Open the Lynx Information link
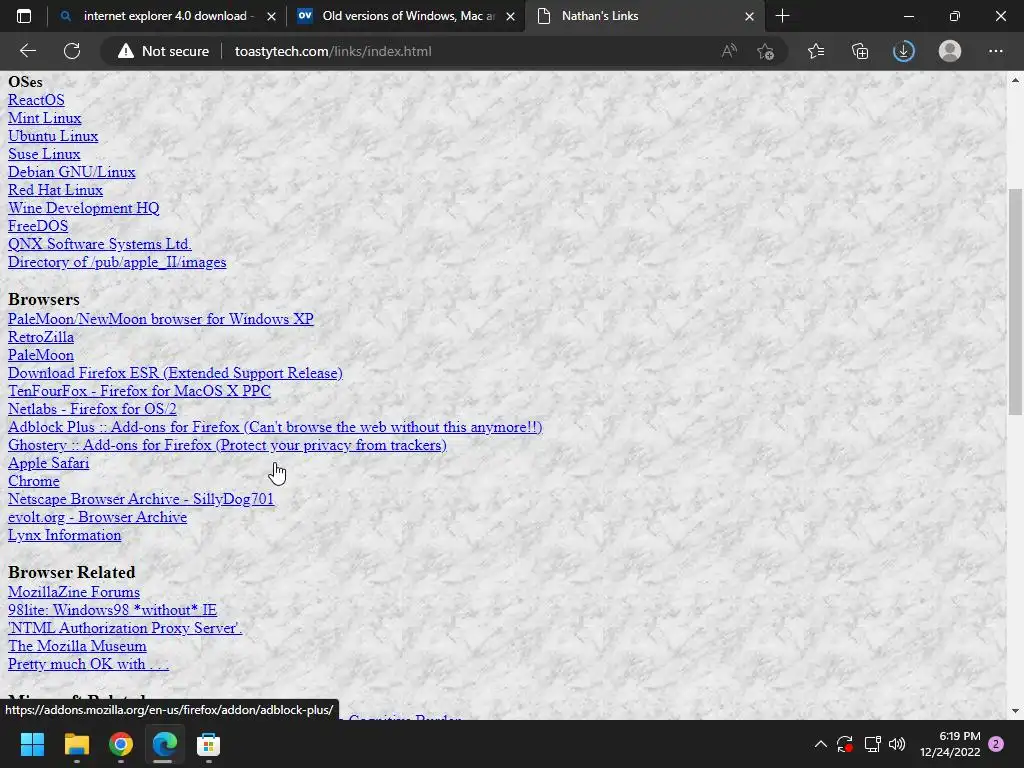Viewport: 1024px width, 768px height. (x=64, y=535)
